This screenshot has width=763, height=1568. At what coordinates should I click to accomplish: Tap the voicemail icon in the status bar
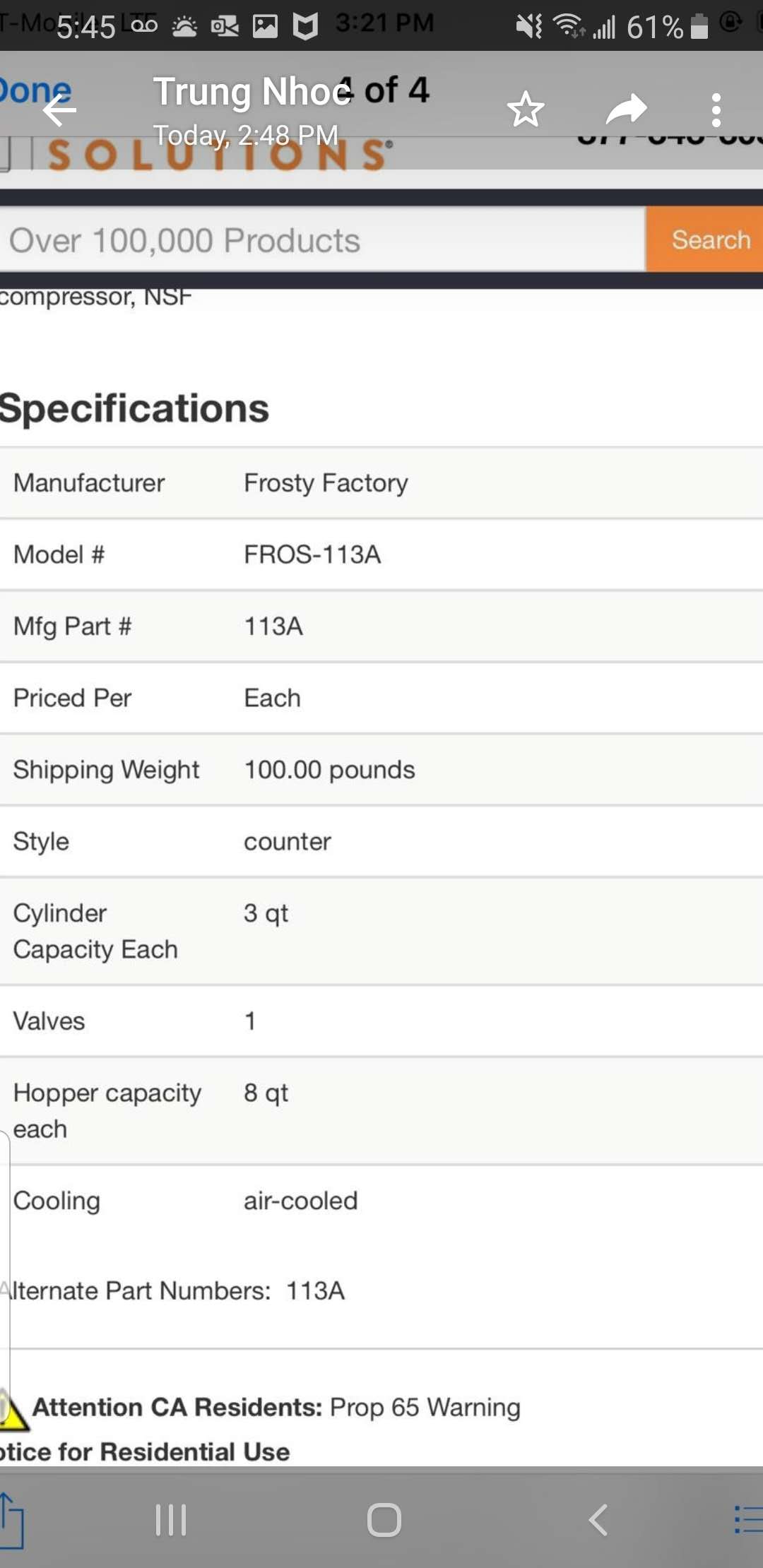(144, 26)
